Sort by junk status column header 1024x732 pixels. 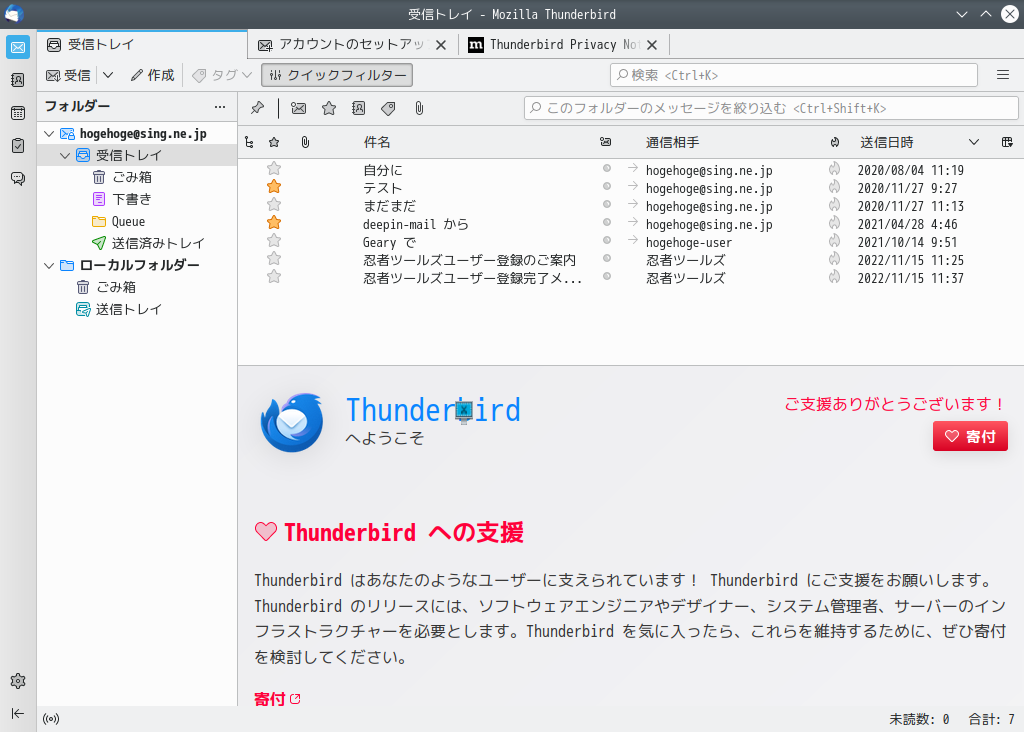pos(835,142)
